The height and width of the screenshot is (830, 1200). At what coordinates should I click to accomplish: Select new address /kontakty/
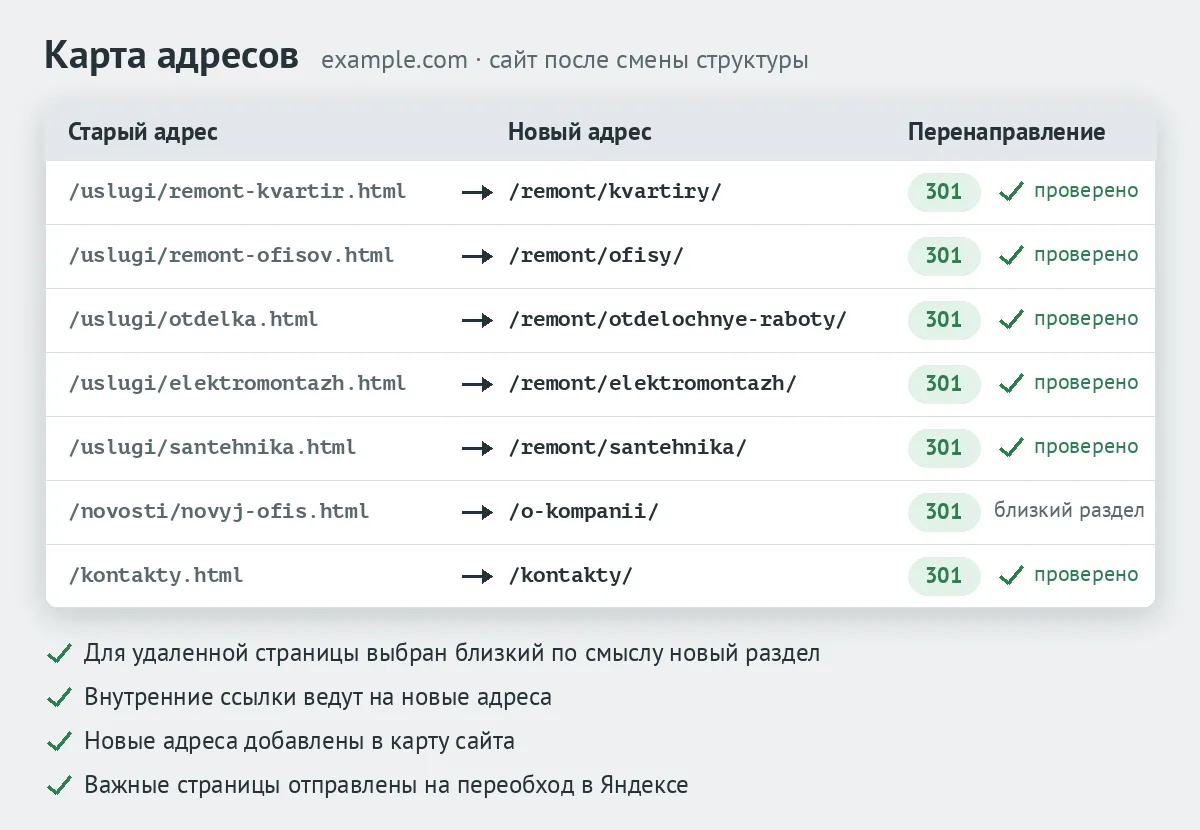[x=571, y=576]
